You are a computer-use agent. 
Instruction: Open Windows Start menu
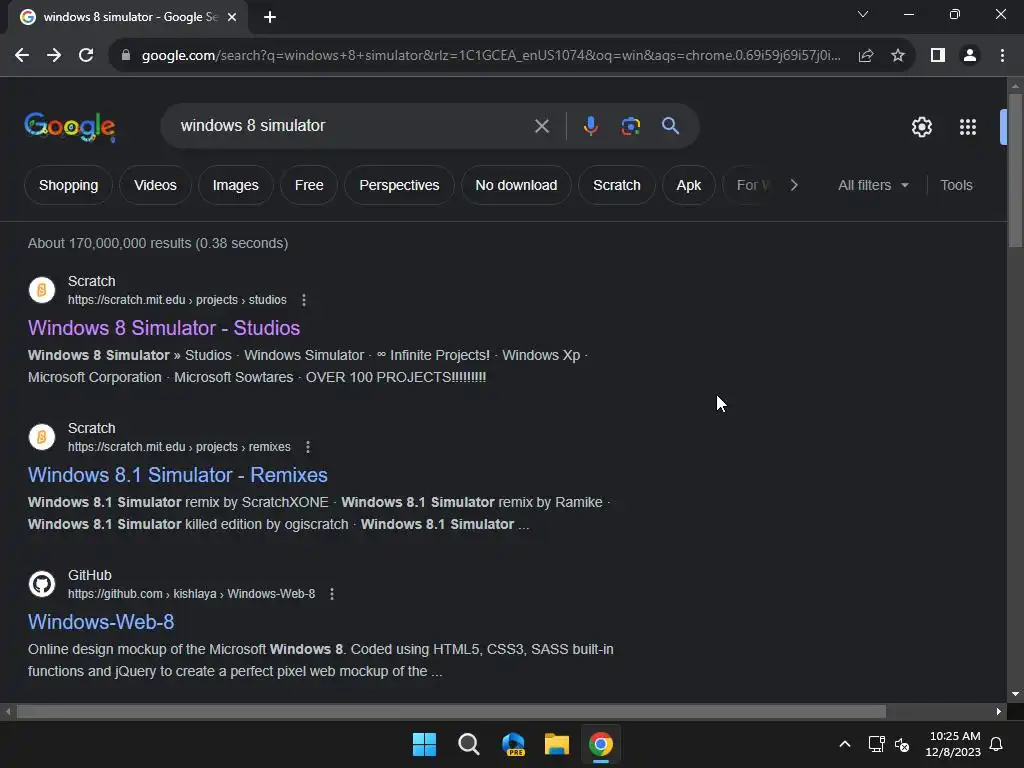(424, 744)
